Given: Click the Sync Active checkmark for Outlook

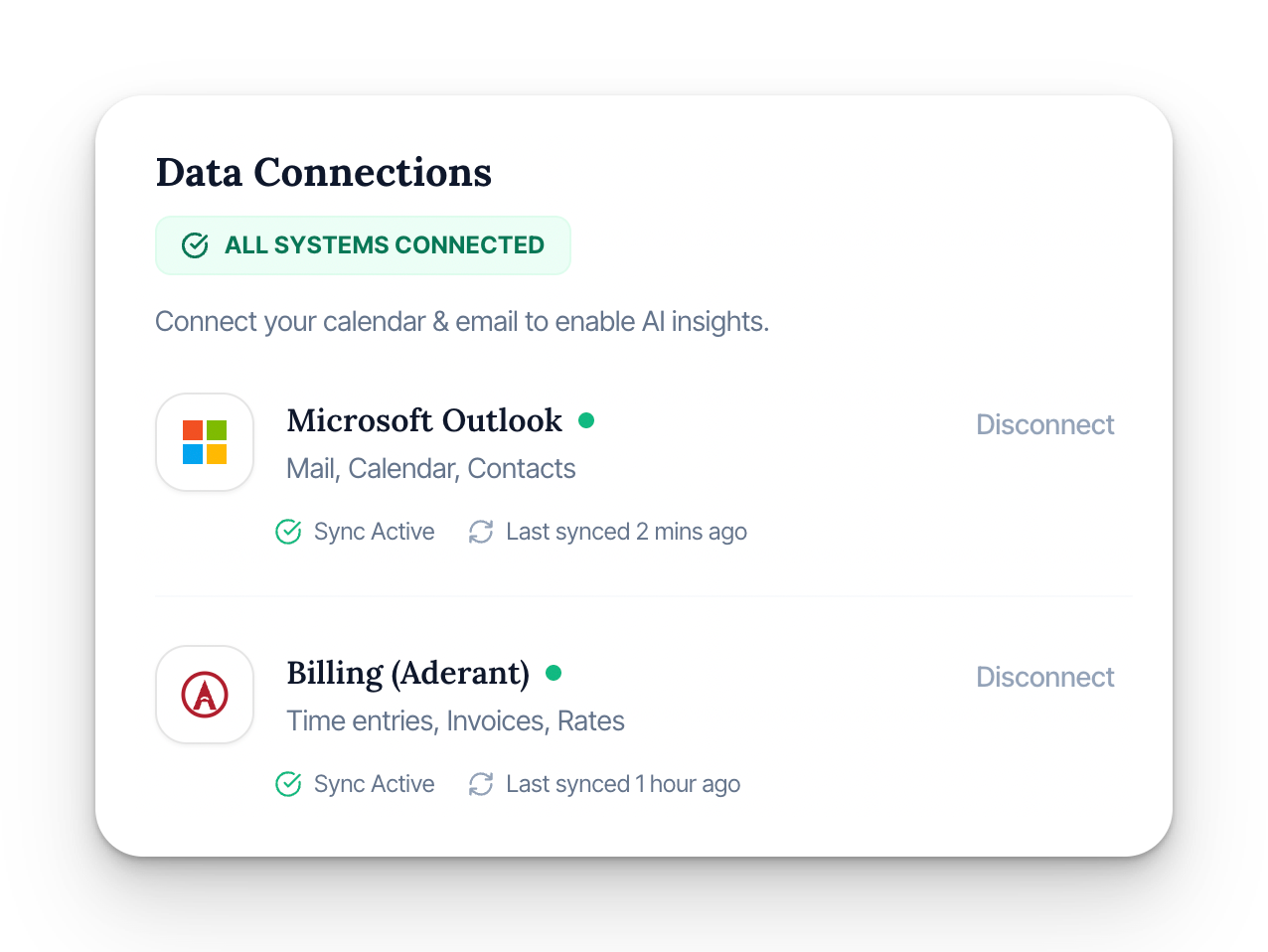Looking at the screenshot, I should pos(287,532).
